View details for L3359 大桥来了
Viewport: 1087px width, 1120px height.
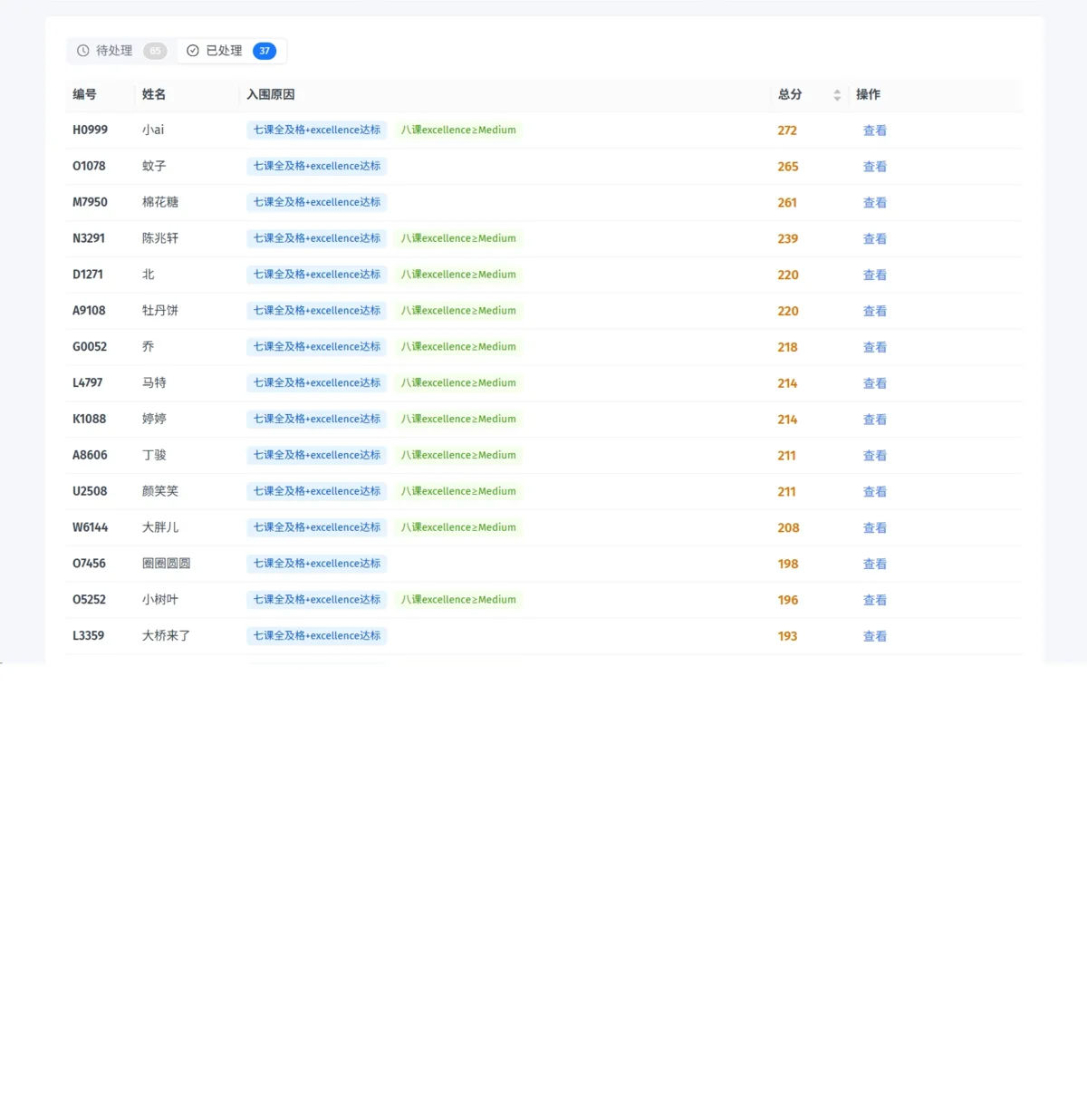[874, 636]
